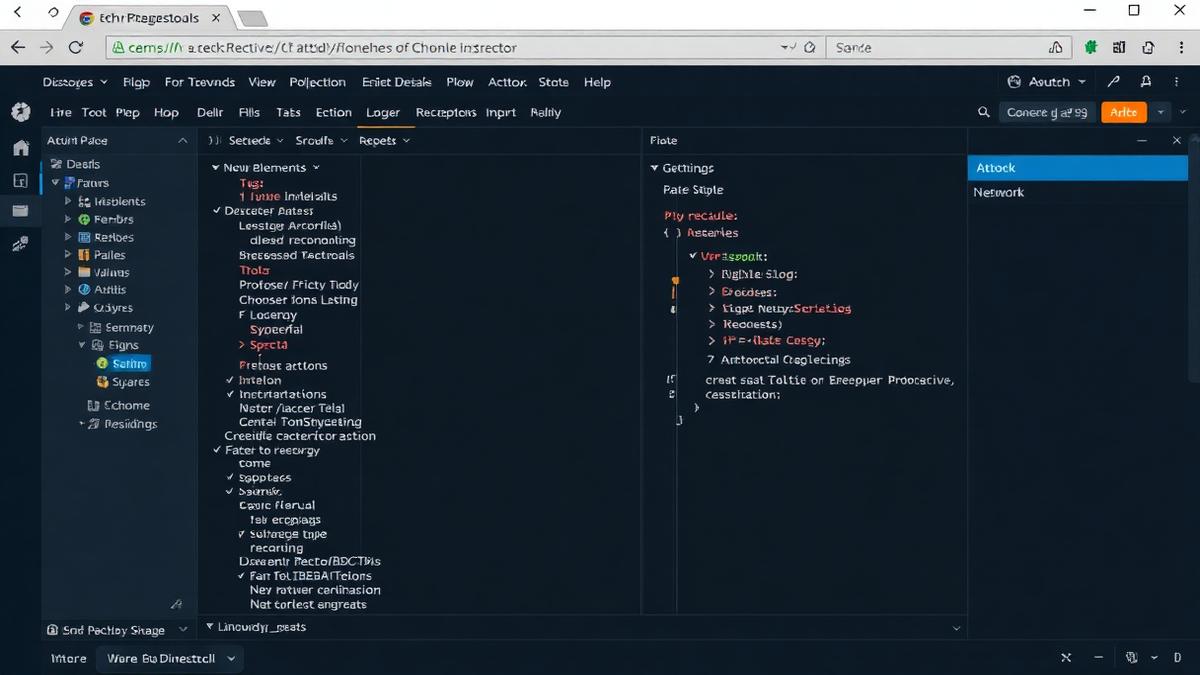This screenshot has height=675, width=1200.
Task: Uncheck the Inctrtartations entry
Action: [x=229, y=394]
